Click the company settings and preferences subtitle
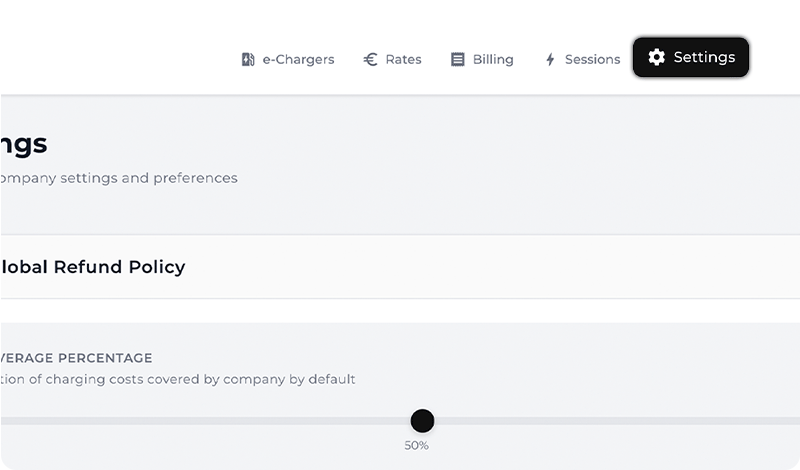800x470 pixels. [119, 178]
